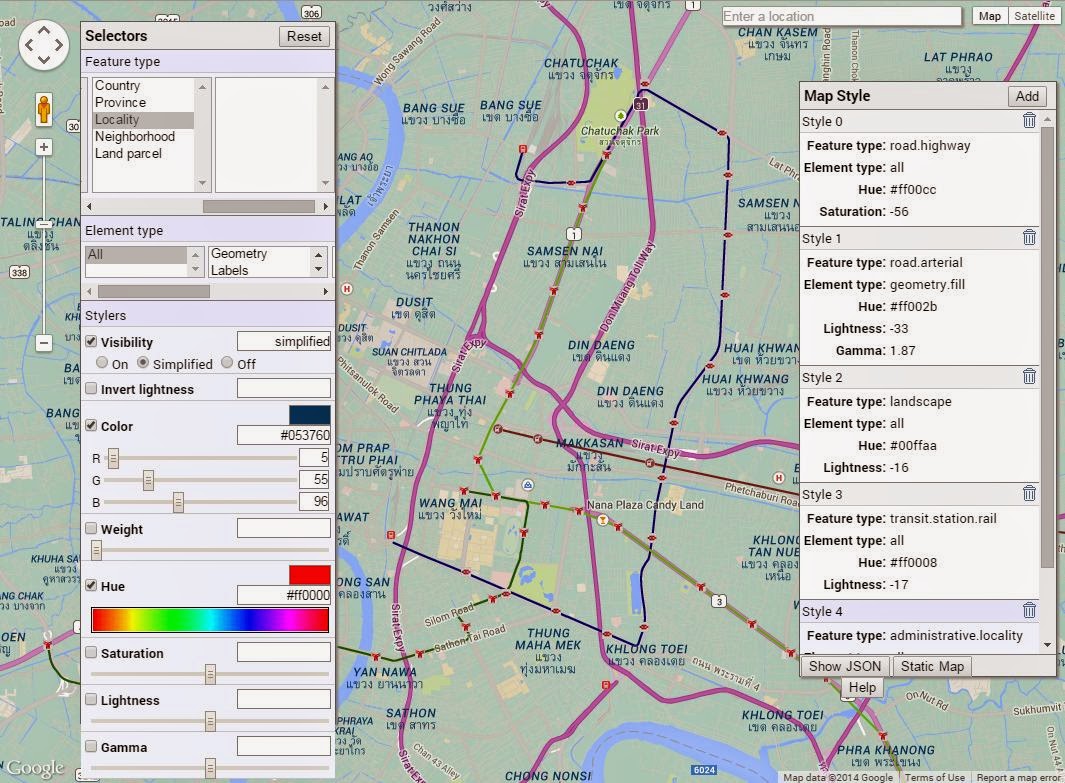Viewport: 1065px width, 783px height.
Task: Select the Simplified visibility radio button
Action: tap(143, 363)
